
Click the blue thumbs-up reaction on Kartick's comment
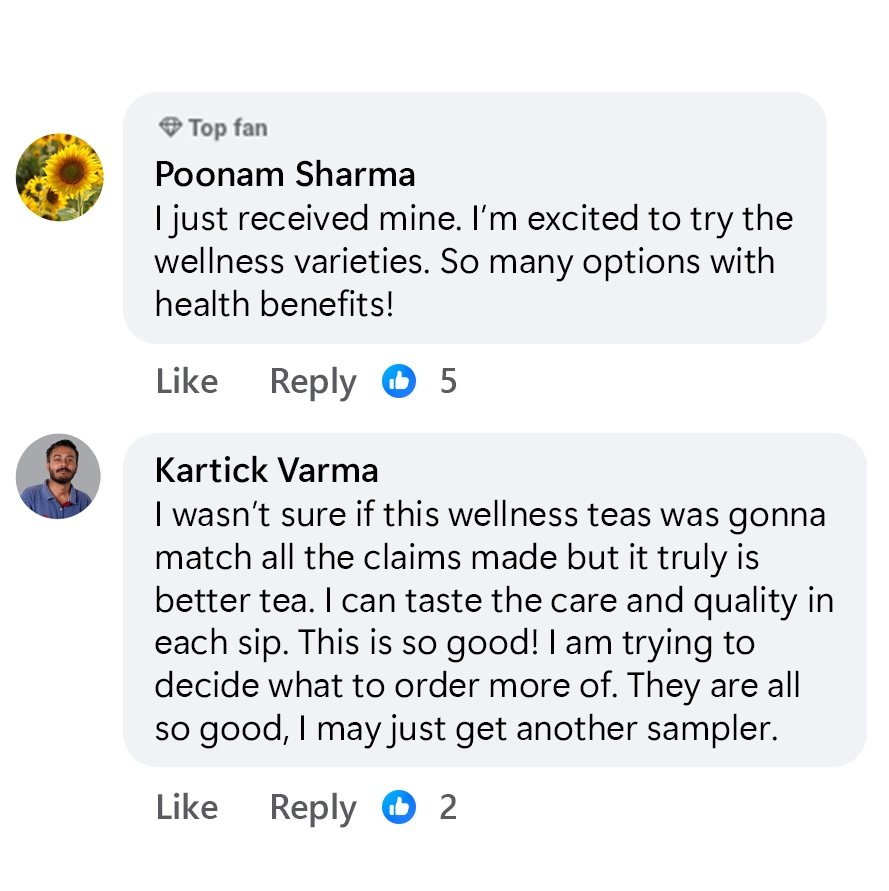(x=398, y=807)
